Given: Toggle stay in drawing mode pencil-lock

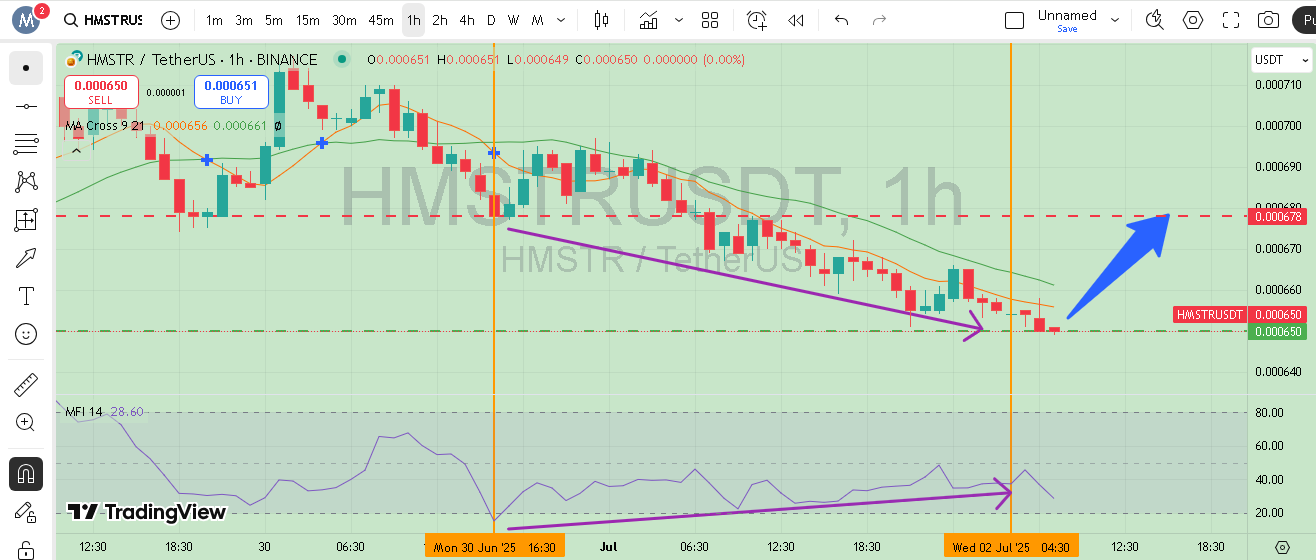Looking at the screenshot, I should point(26,512).
